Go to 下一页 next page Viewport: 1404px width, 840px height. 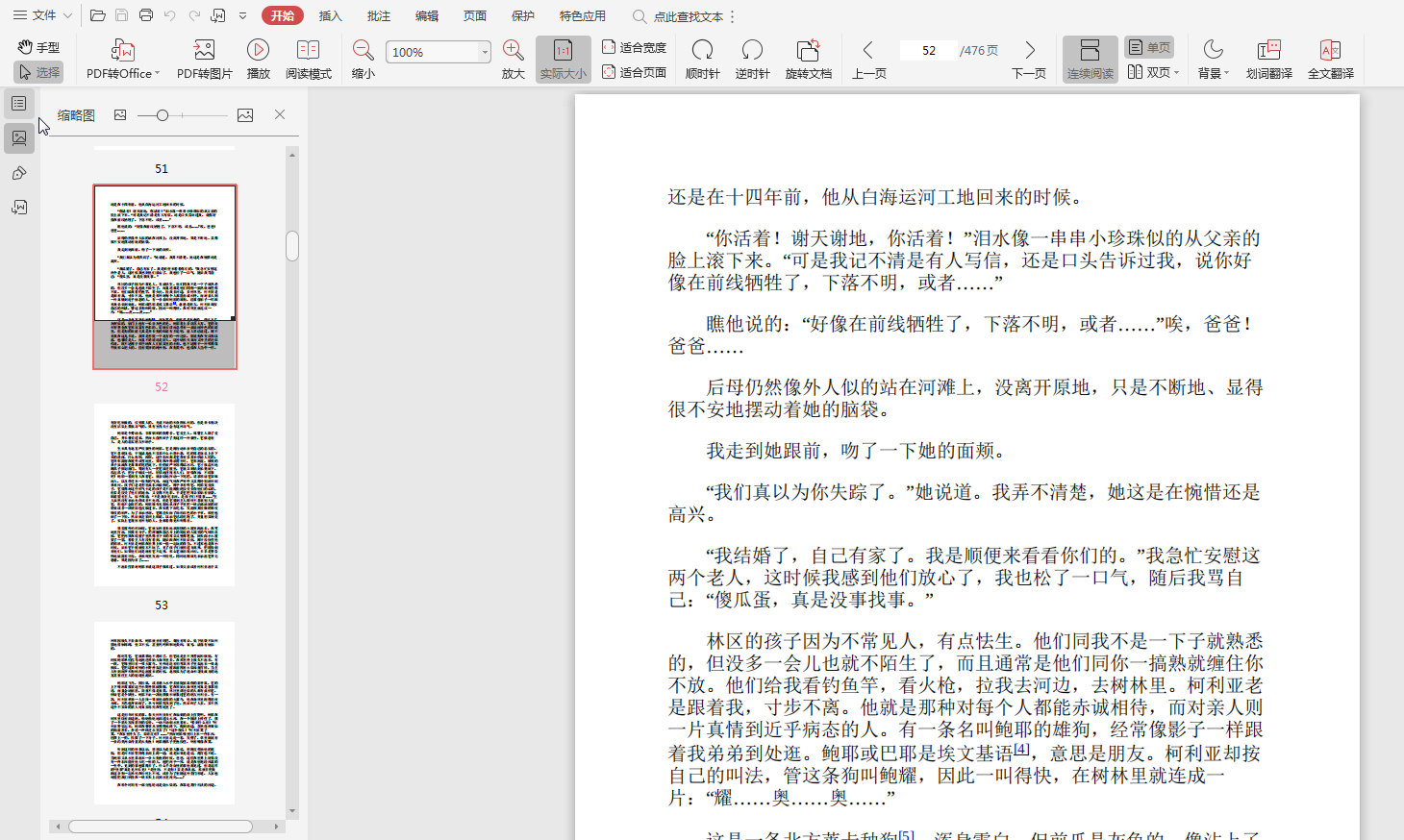coord(1029,60)
